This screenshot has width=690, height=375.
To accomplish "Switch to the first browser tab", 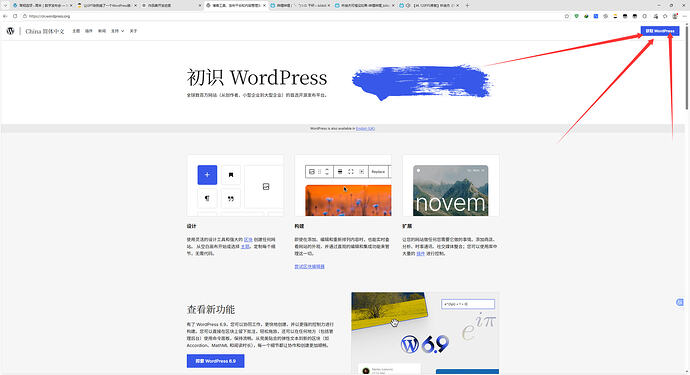I will (x=42, y=5).
